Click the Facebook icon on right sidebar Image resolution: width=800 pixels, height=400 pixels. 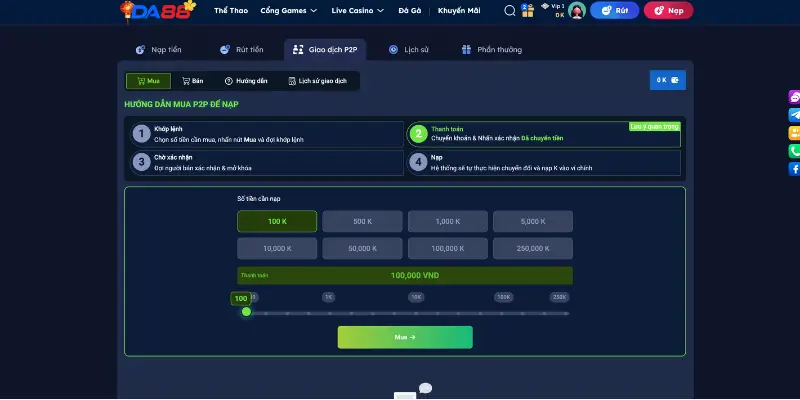(794, 169)
